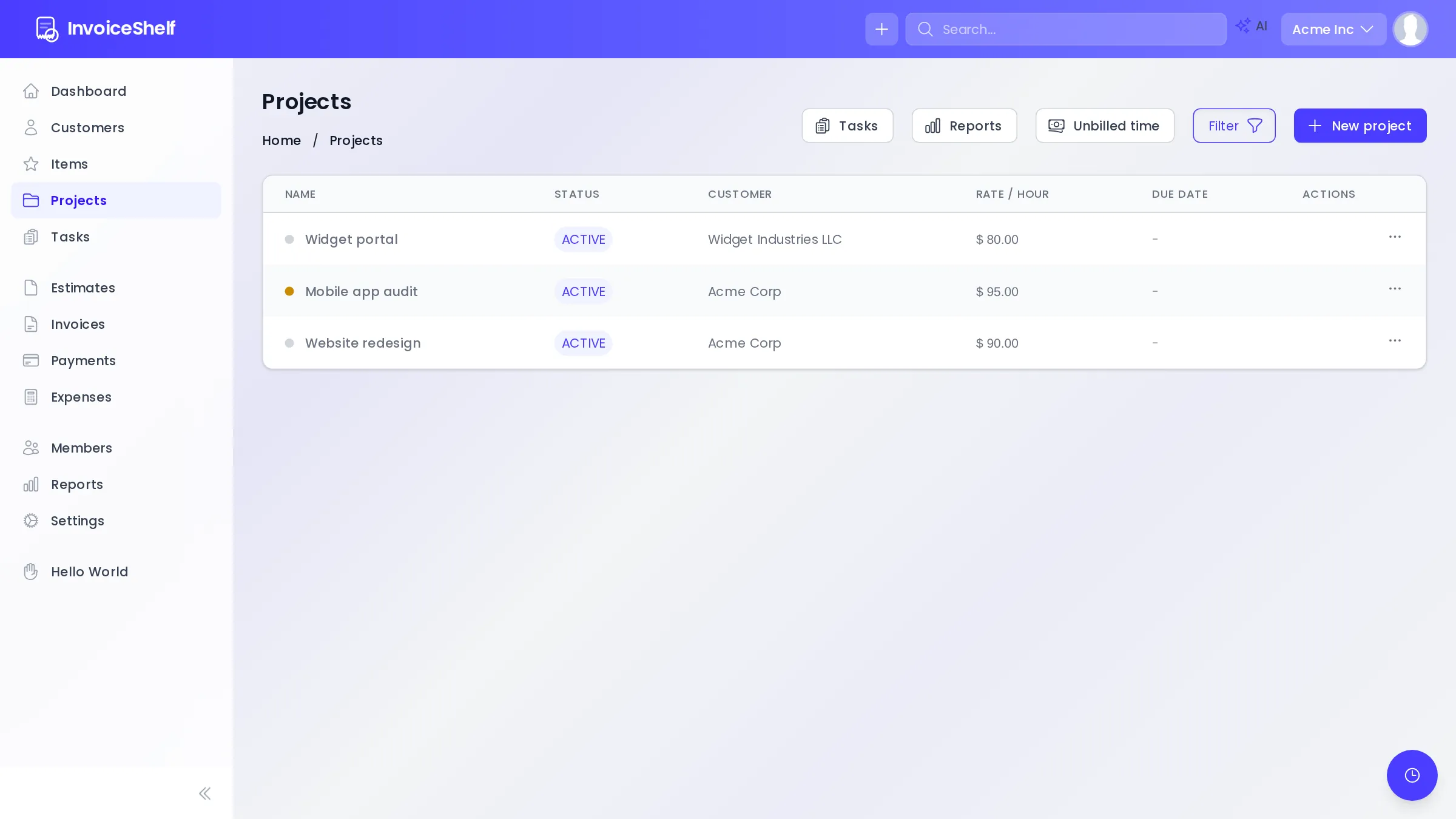Open Invoices in sidebar

click(116, 324)
